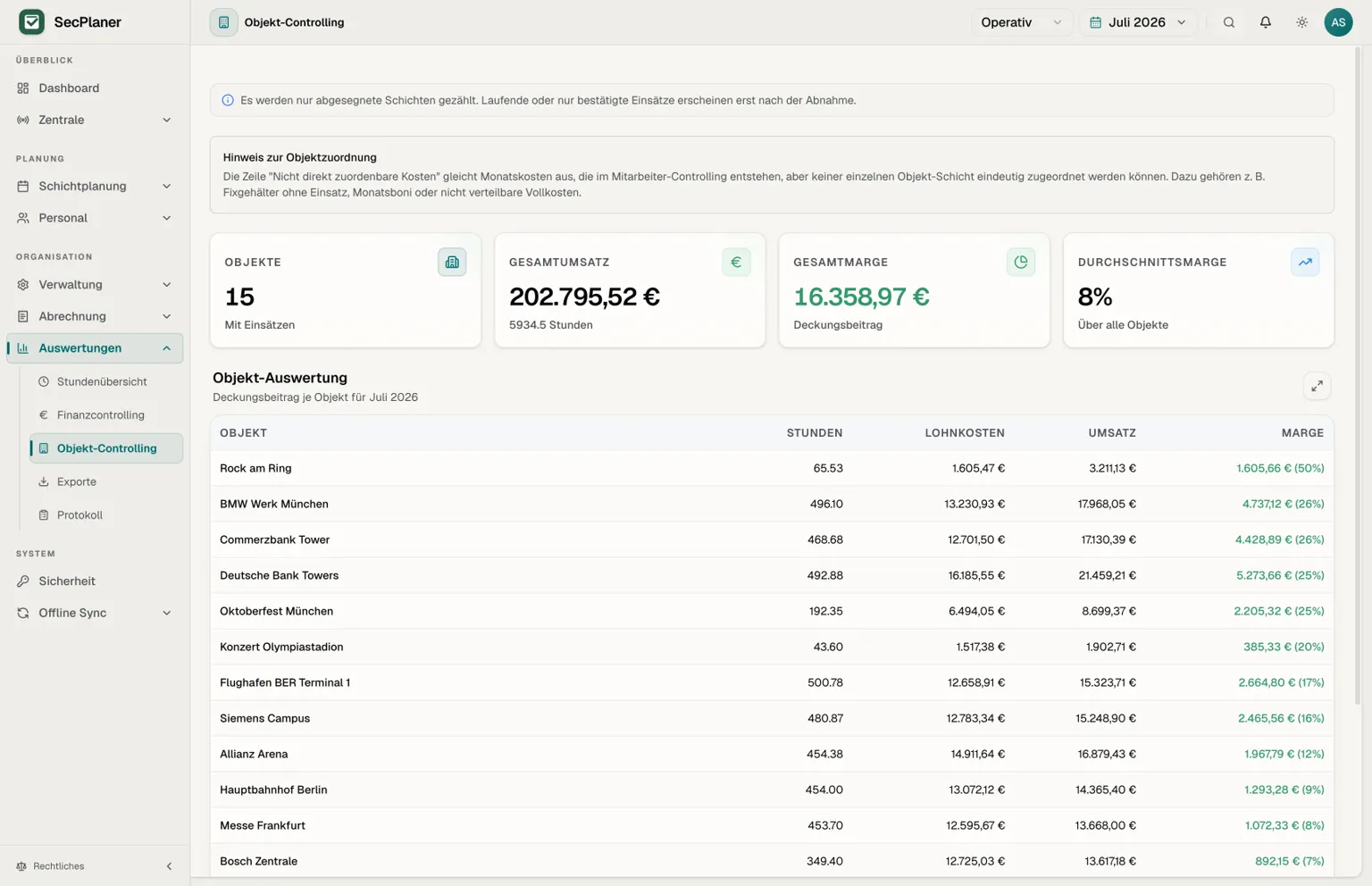The image size is (1372, 886).
Task: Sort table by Umsatz column header
Action: pyautogui.click(x=1112, y=433)
